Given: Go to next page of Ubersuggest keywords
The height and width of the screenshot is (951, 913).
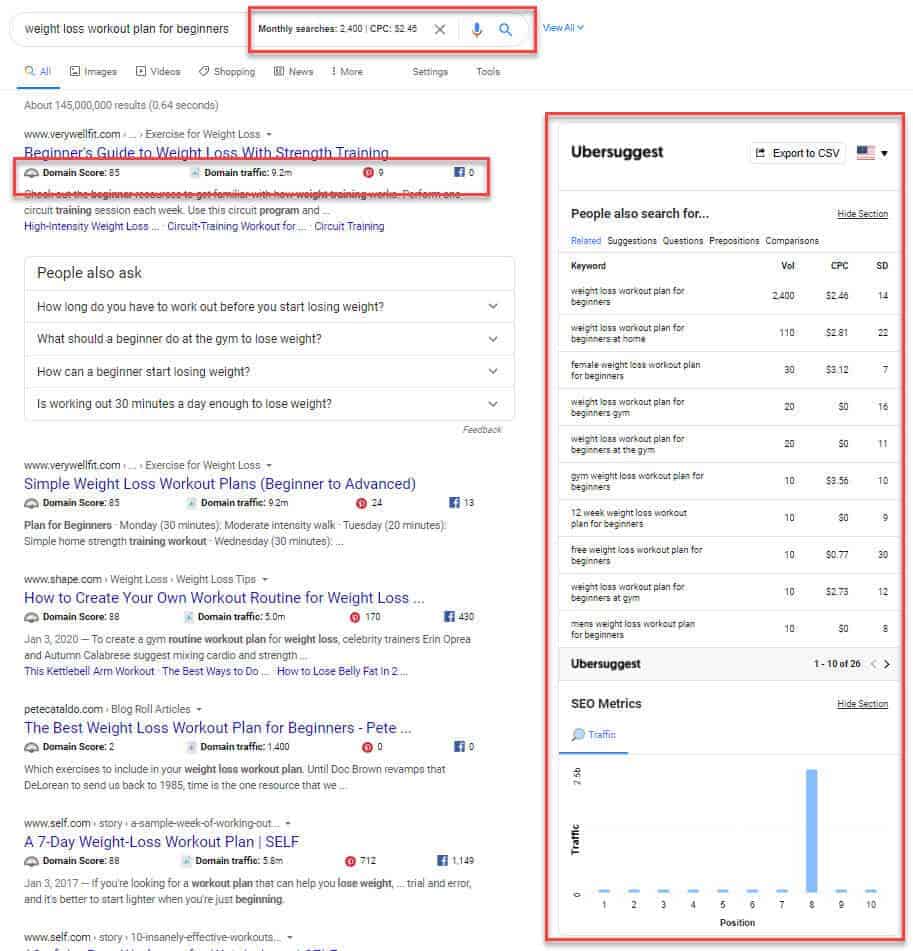Looking at the screenshot, I should 886,664.
